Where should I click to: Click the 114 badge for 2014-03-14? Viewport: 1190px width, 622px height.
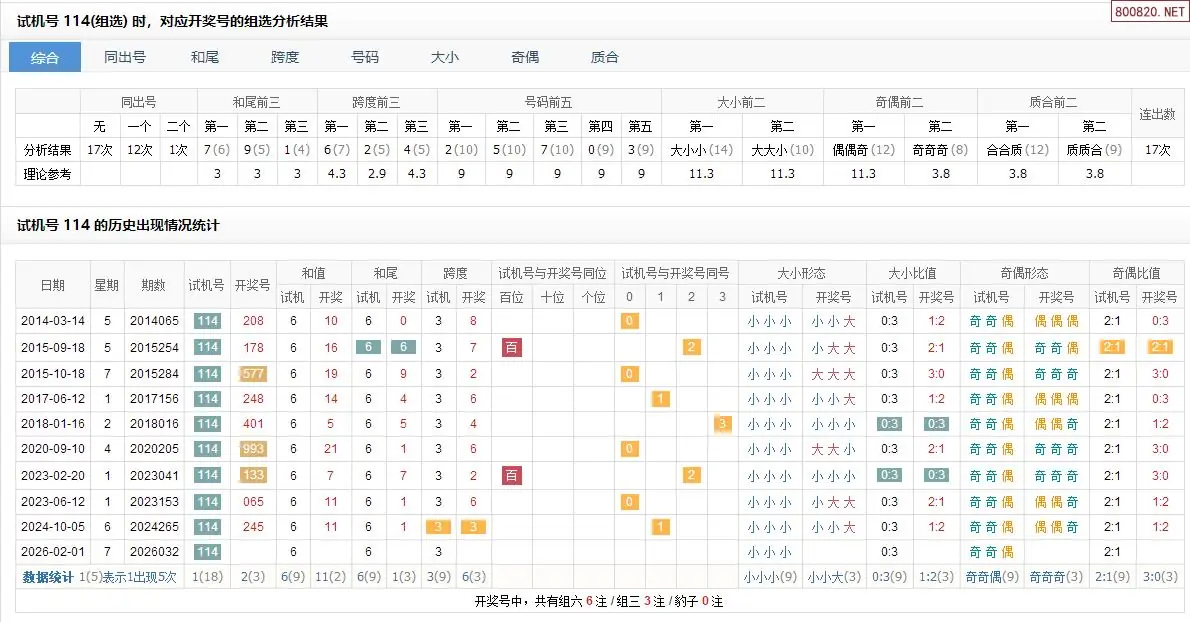tap(207, 321)
